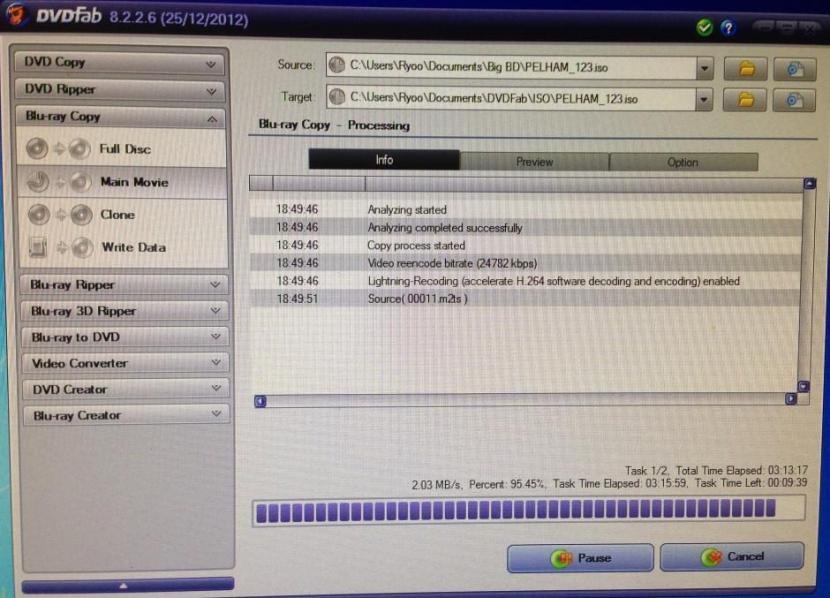
Task: Switch to the Option tab
Action: (683, 162)
